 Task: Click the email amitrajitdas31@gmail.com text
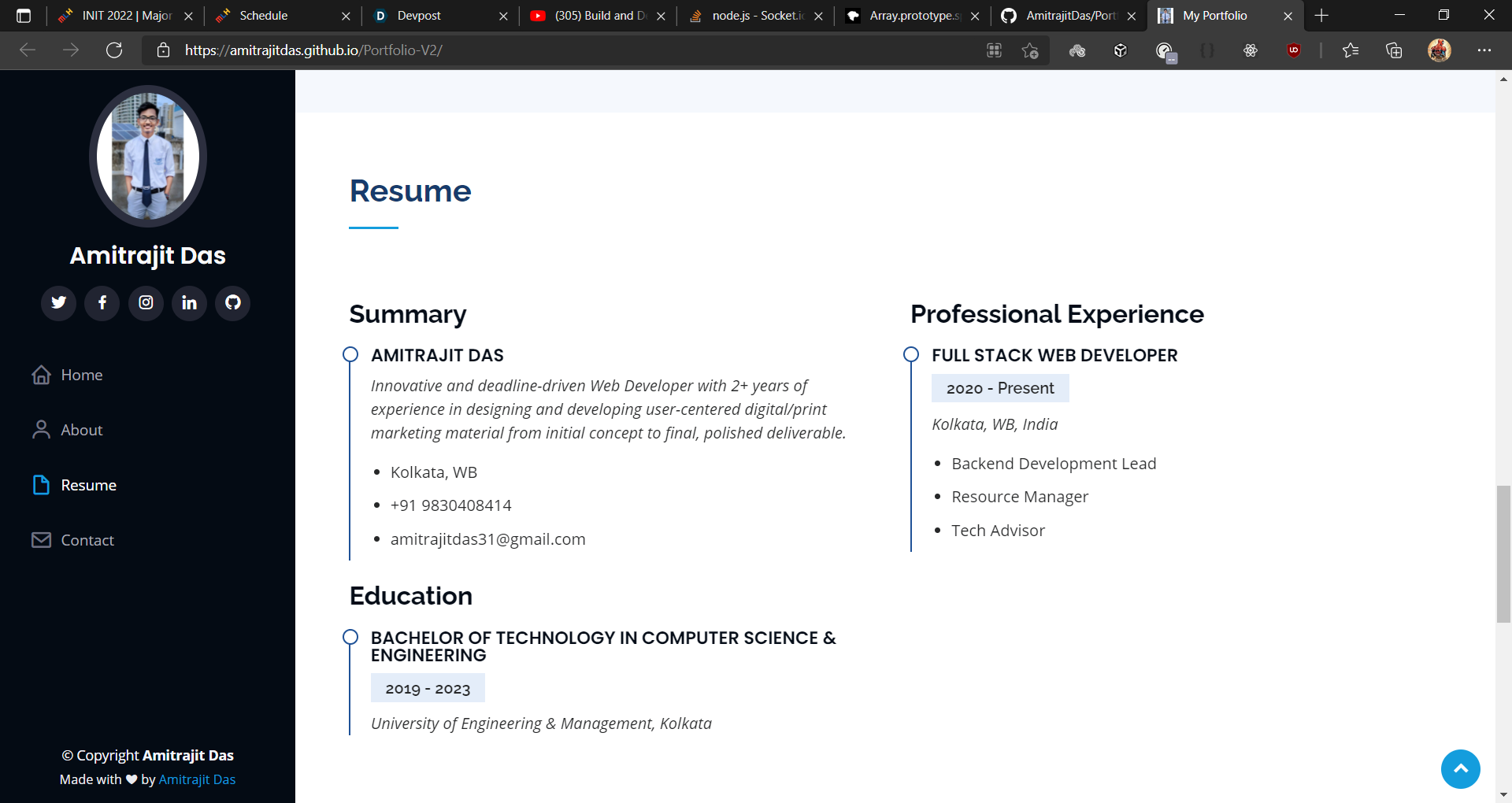coord(488,539)
